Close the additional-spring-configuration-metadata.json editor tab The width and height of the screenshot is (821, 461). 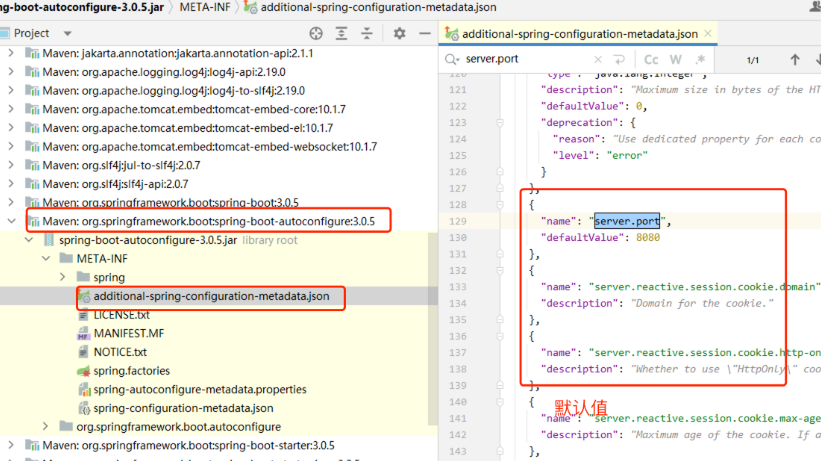click(x=708, y=34)
